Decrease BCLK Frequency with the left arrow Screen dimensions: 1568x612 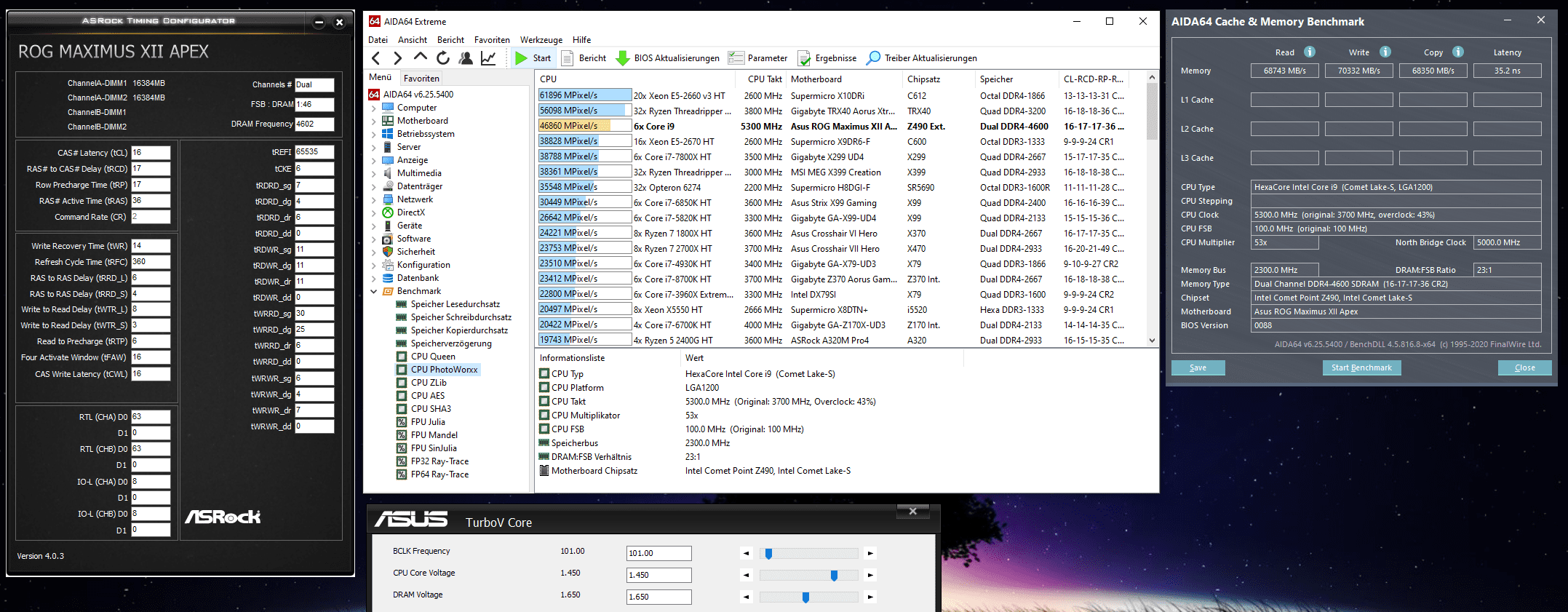(x=746, y=553)
